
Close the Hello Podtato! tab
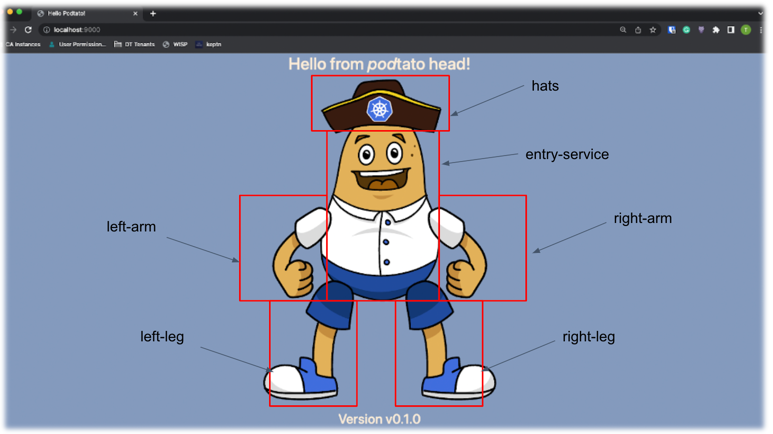pyautogui.click(x=135, y=14)
